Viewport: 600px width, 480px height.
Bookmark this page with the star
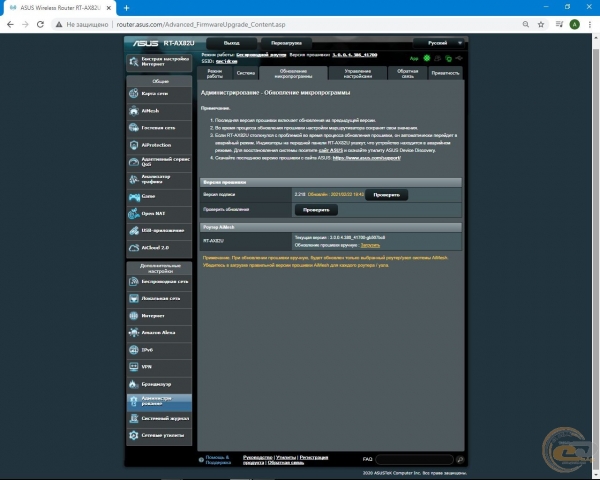[x=541, y=24]
